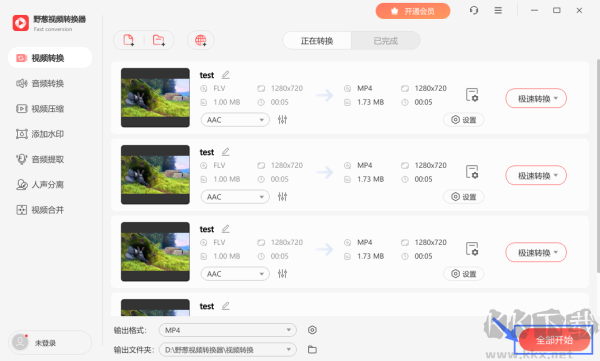Click the add file icon
Image resolution: width=600 pixels, height=361 pixels.
click(x=129, y=40)
